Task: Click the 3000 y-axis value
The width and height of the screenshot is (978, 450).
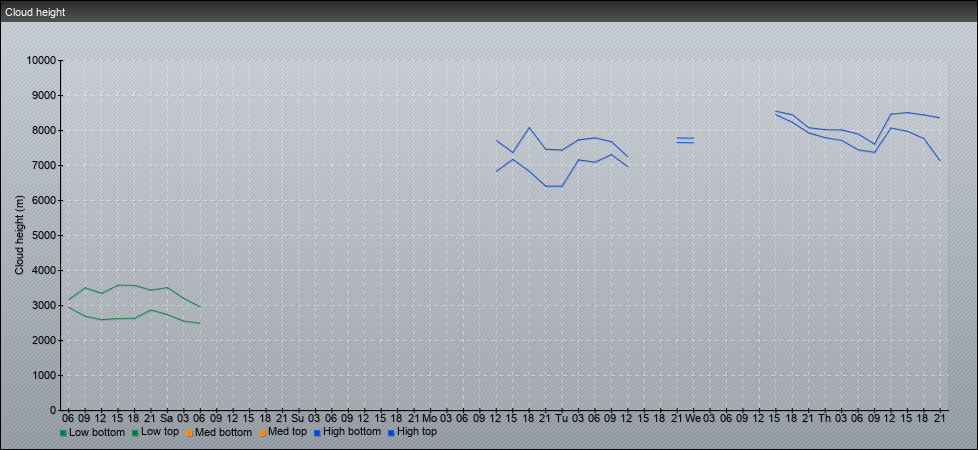Action: pyautogui.click(x=44, y=305)
